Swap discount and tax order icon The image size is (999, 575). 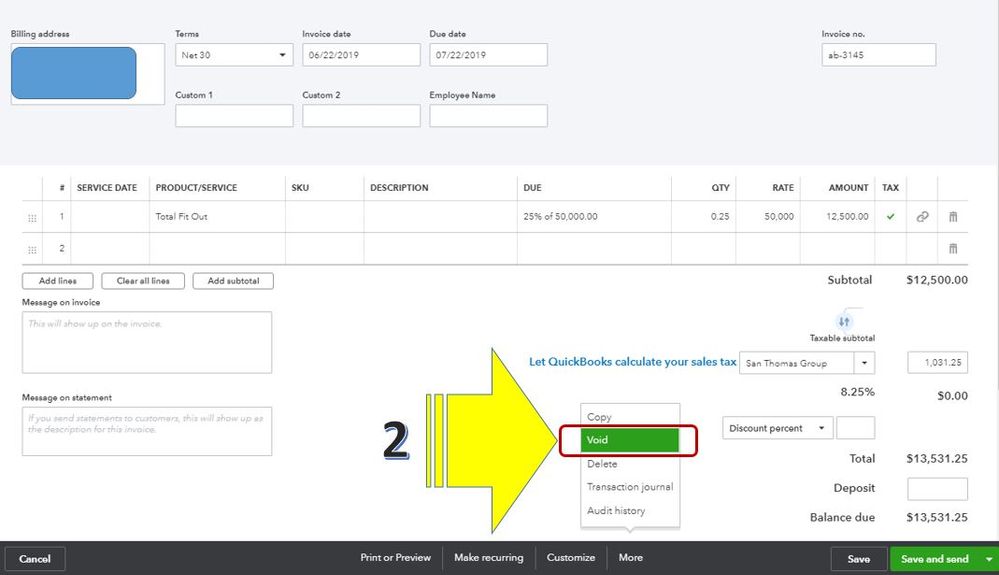pyautogui.click(x=844, y=322)
